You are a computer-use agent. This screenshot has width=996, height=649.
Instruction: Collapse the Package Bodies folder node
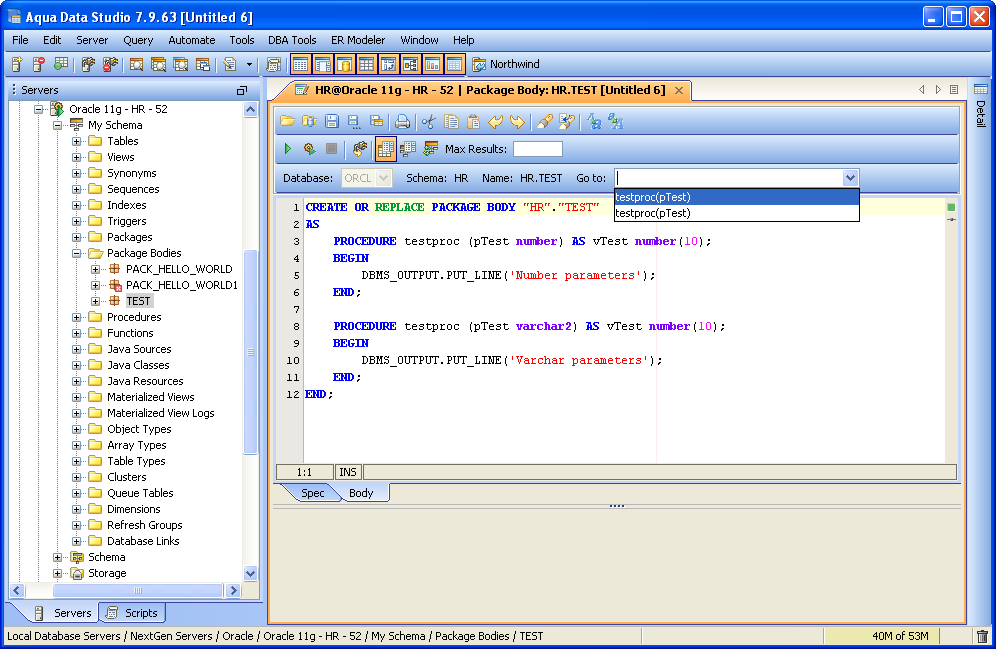tap(77, 253)
